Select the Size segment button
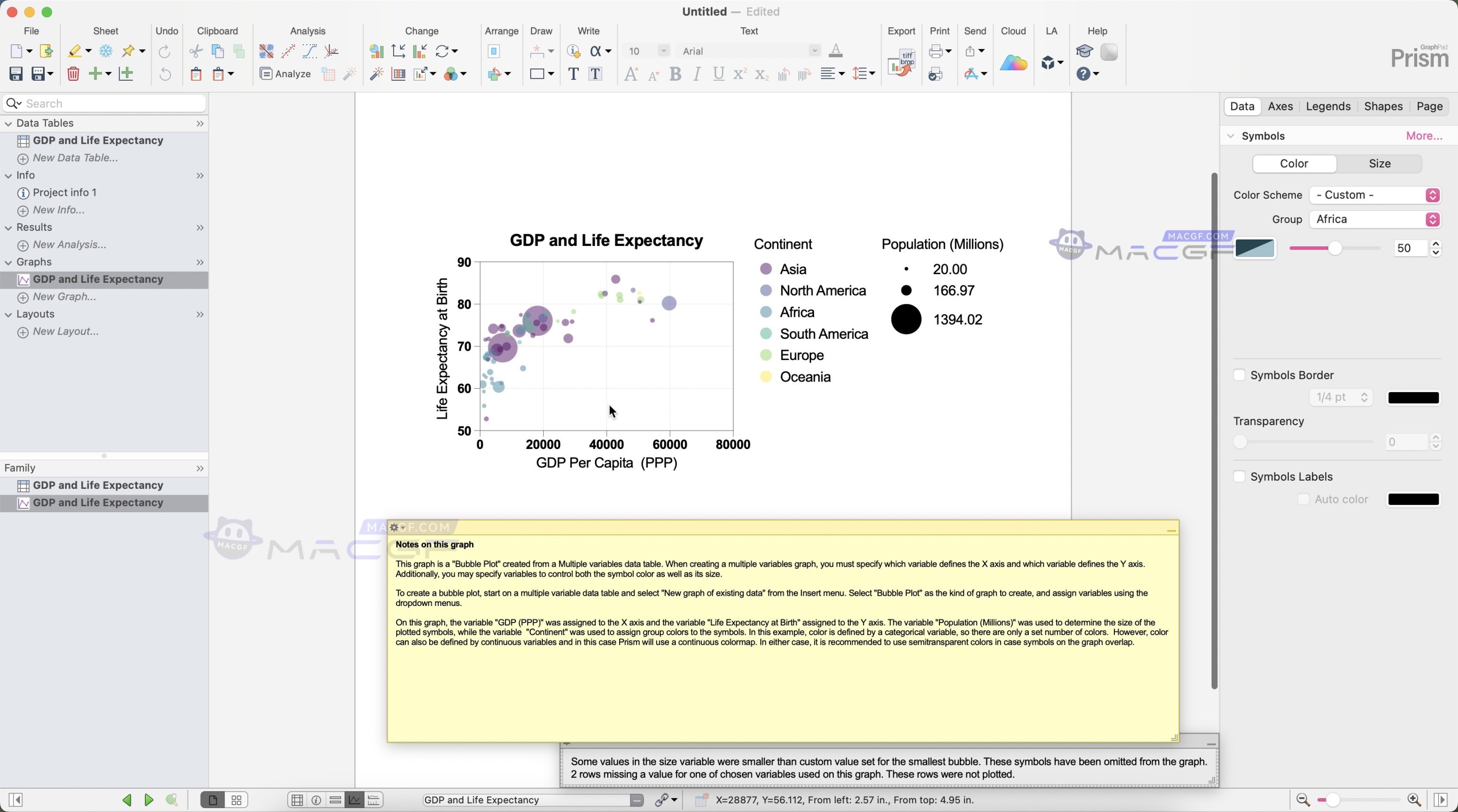 tap(1379, 164)
